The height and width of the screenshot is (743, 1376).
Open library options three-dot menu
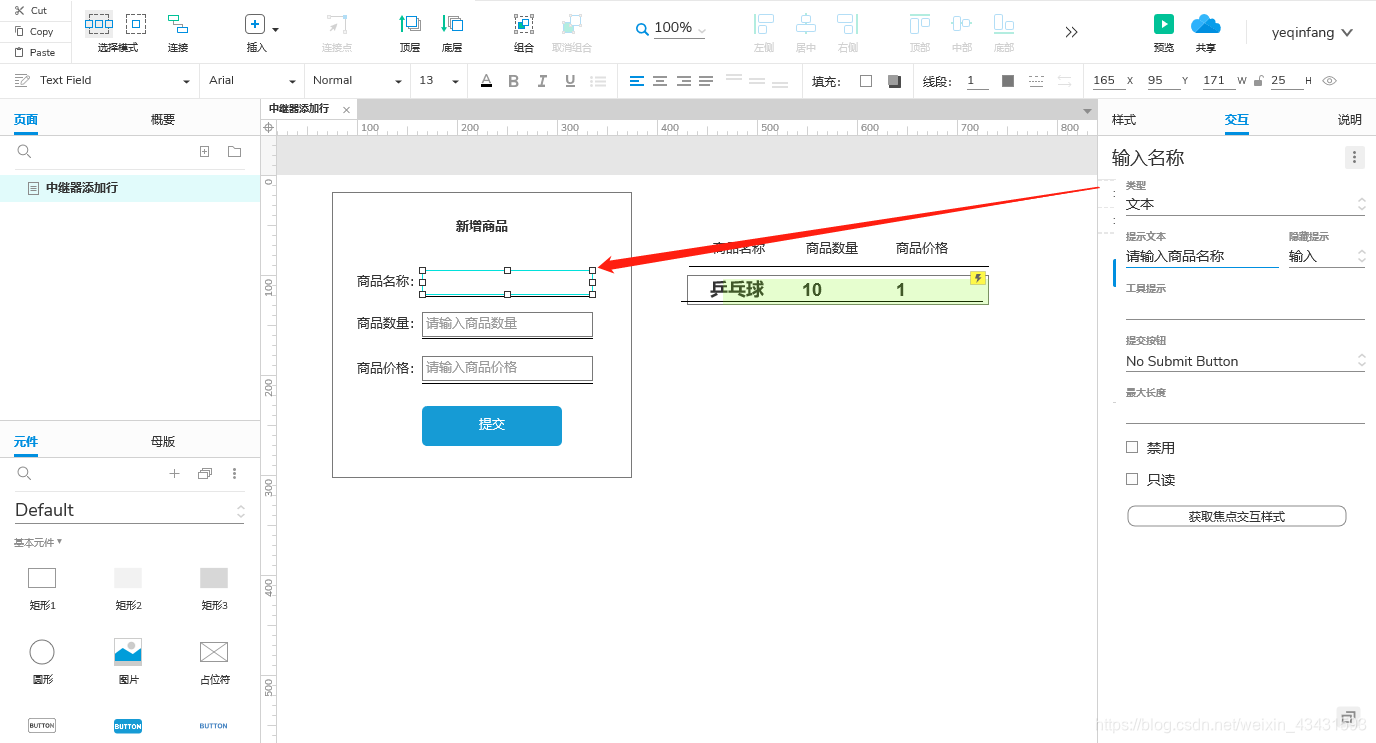click(235, 474)
